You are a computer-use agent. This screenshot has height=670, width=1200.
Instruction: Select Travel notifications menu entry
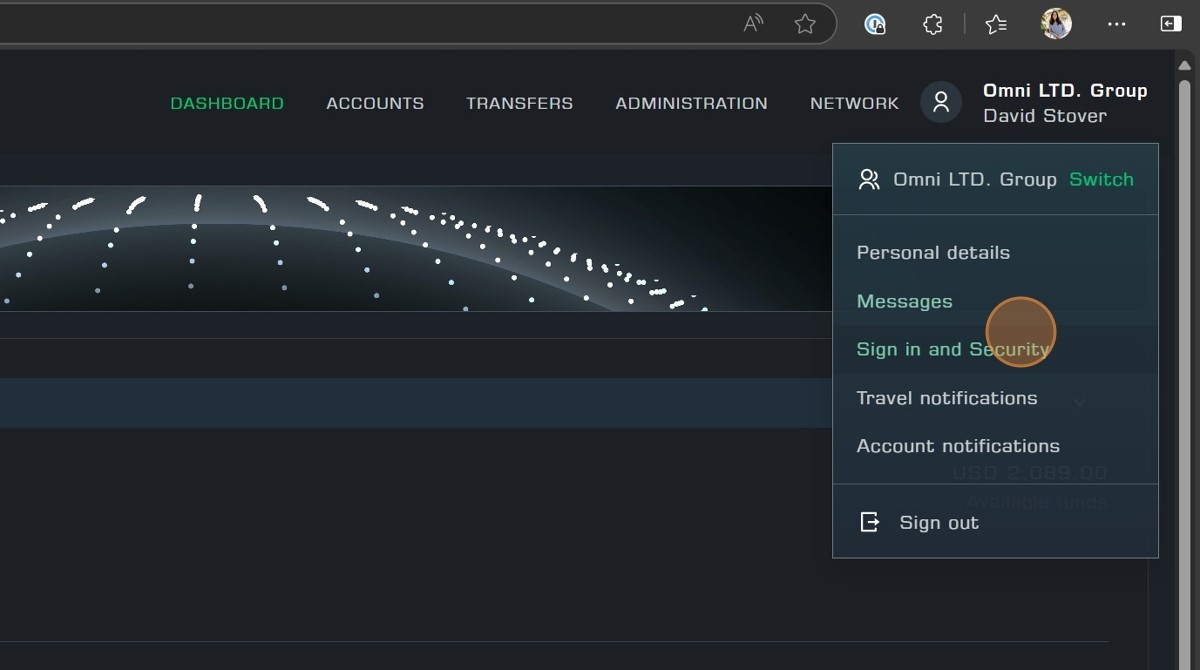click(x=946, y=398)
